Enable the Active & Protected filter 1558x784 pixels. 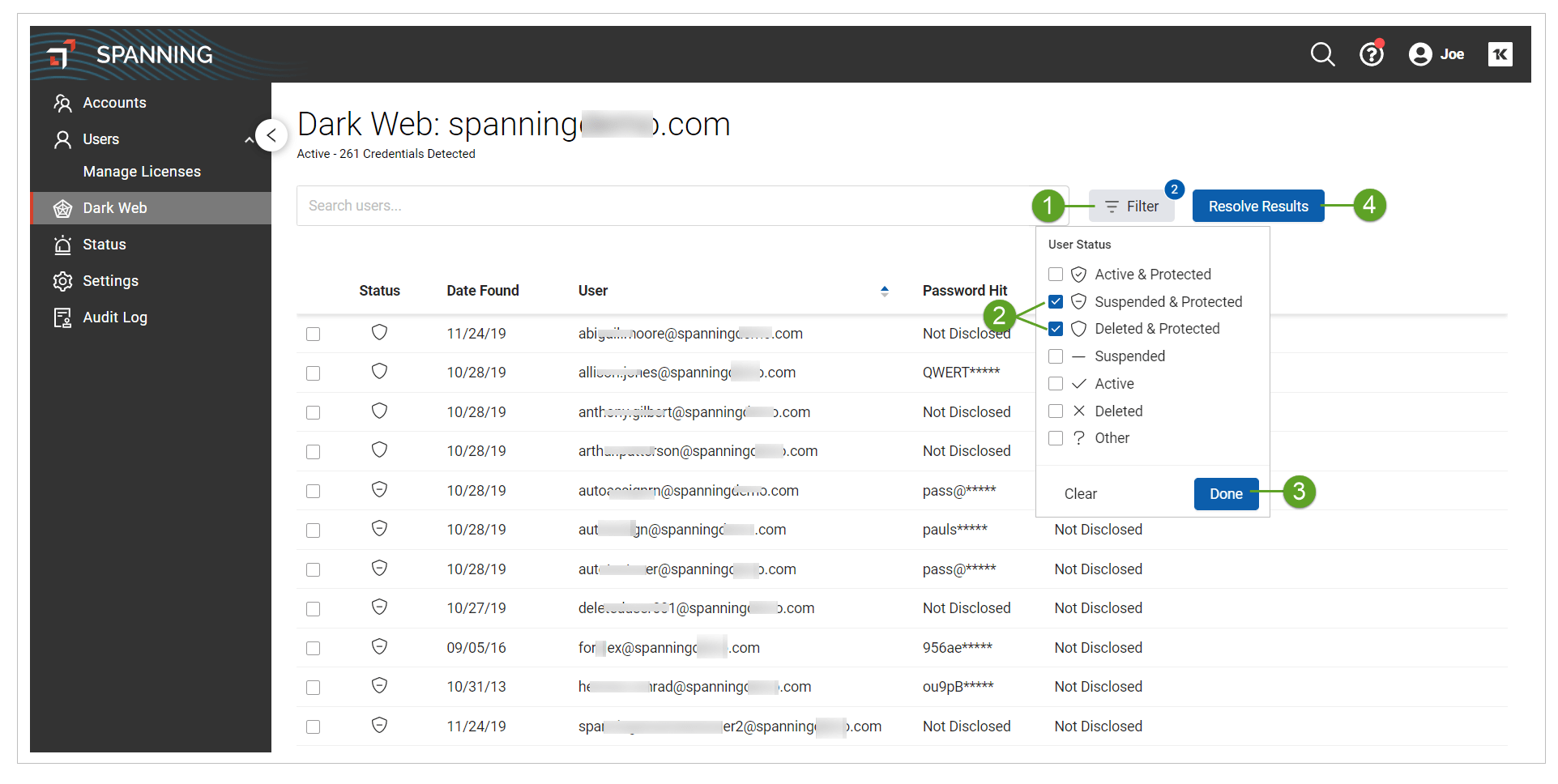[x=1056, y=274]
